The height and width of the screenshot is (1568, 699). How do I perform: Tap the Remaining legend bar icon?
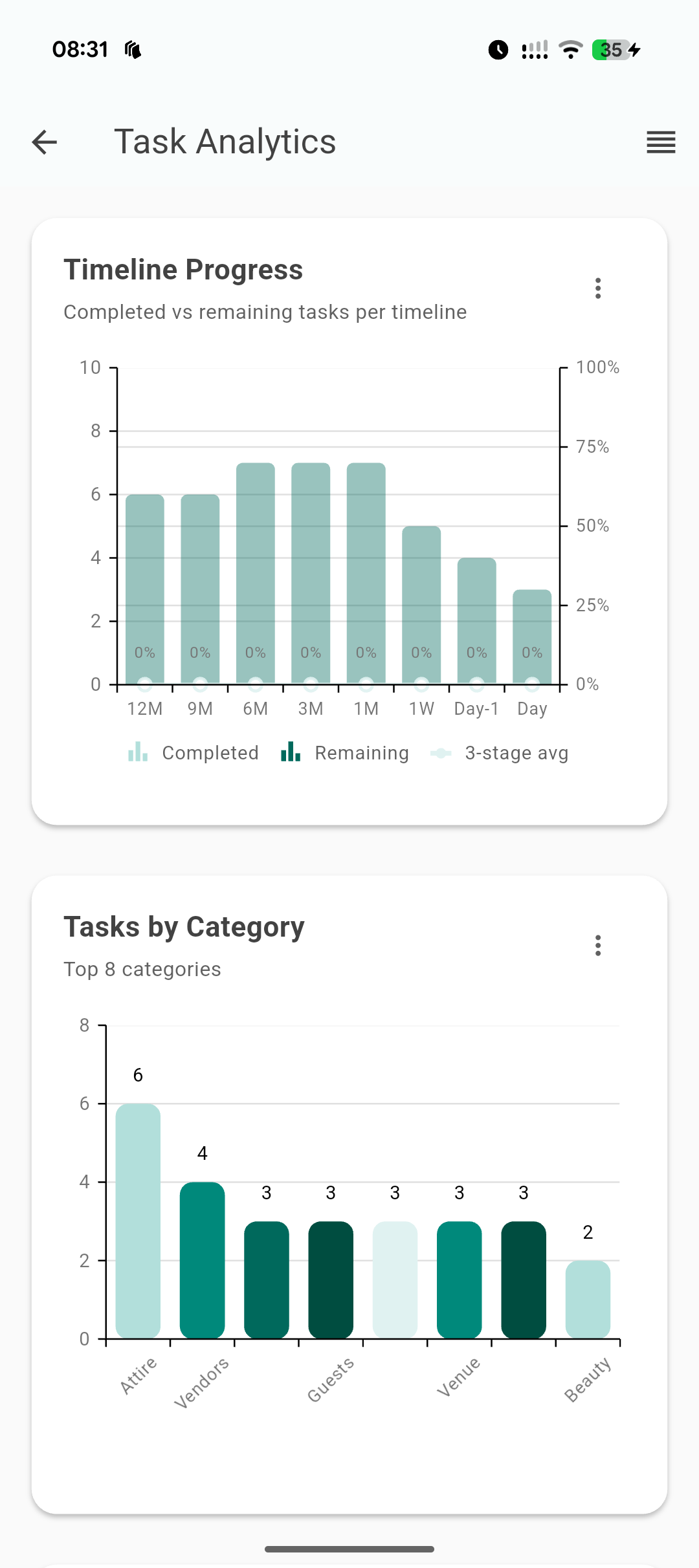coord(291,752)
